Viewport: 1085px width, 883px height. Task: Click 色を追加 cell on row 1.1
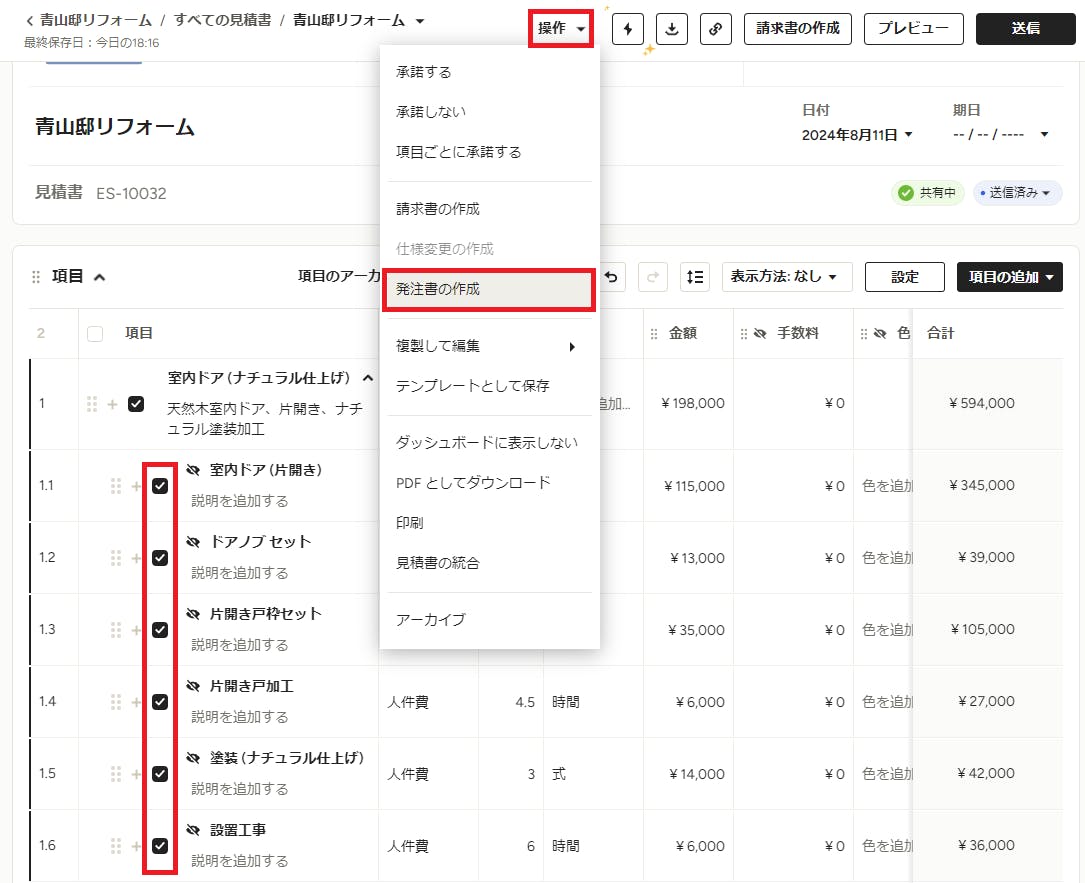coord(887,486)
